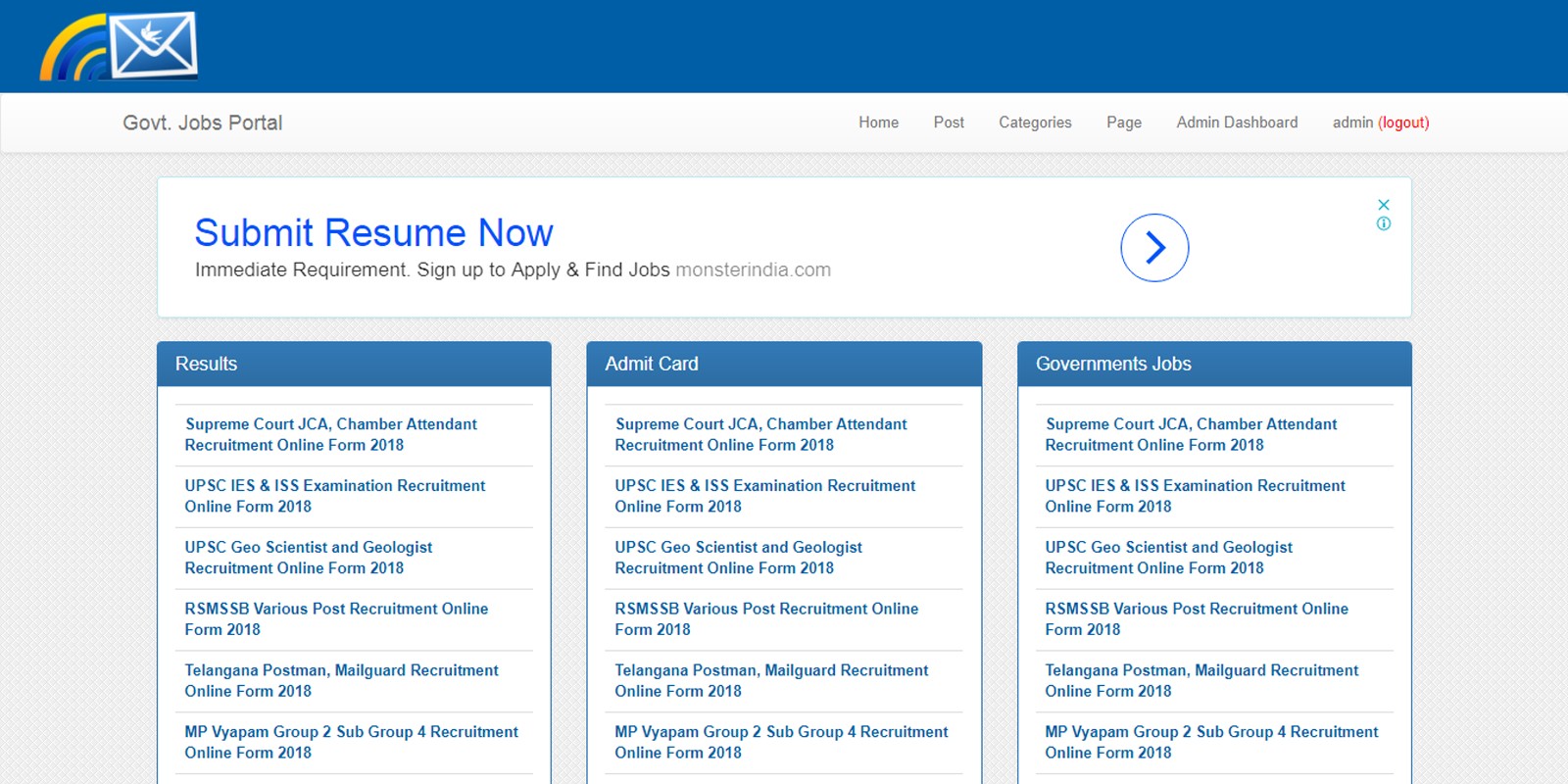Open UPSC IES & ISS link in Admit Card
The width and height of the screenshot is (1568, 784).
click(764, 496)
